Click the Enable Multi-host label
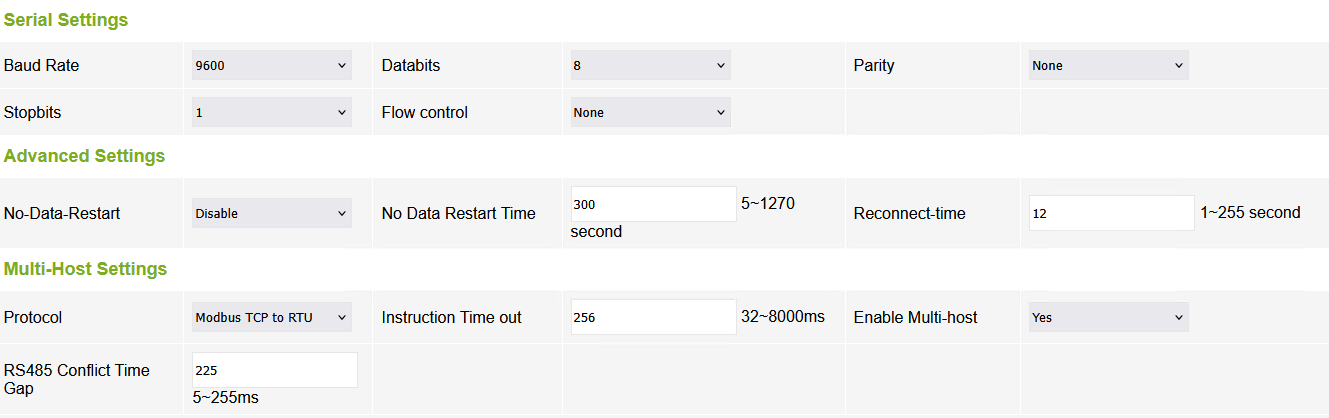This screenshot has width=1329, height=418. [x=915, y=318]
